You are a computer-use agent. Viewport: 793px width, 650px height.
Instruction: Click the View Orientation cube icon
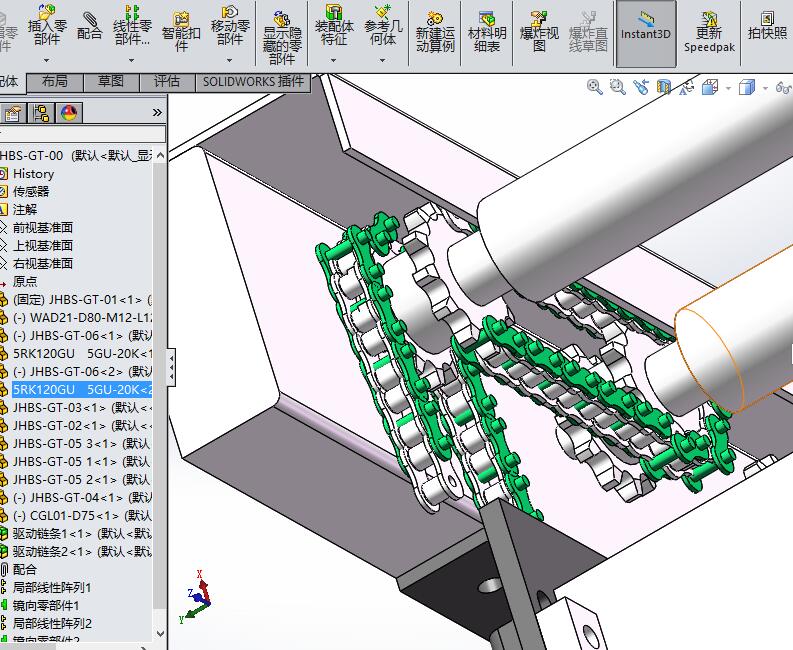[711, 87]
